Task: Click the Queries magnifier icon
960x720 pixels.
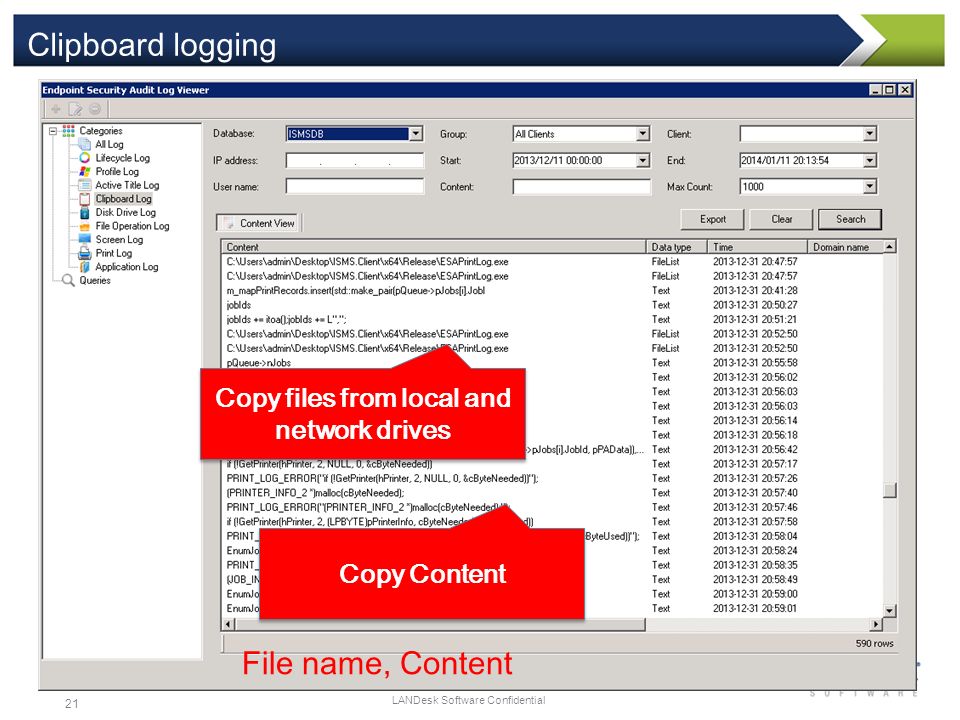Action: click(69, 280)
